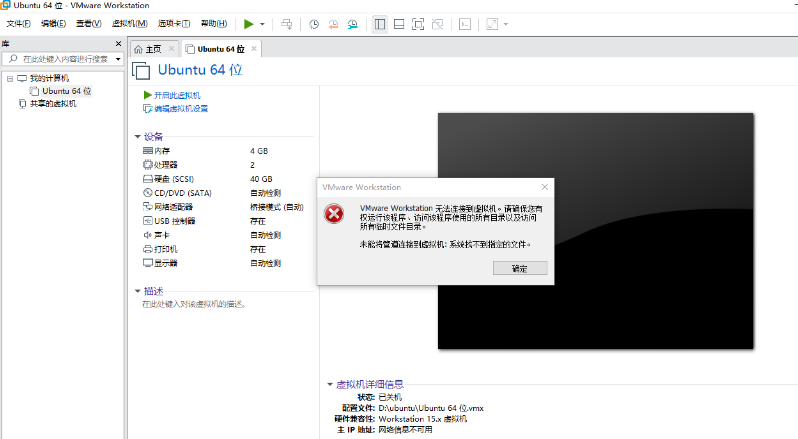Image resolution: width=798 pixels, height=439 pixels.
Task: Click the library search input field
Action: [x=59, y=59]
